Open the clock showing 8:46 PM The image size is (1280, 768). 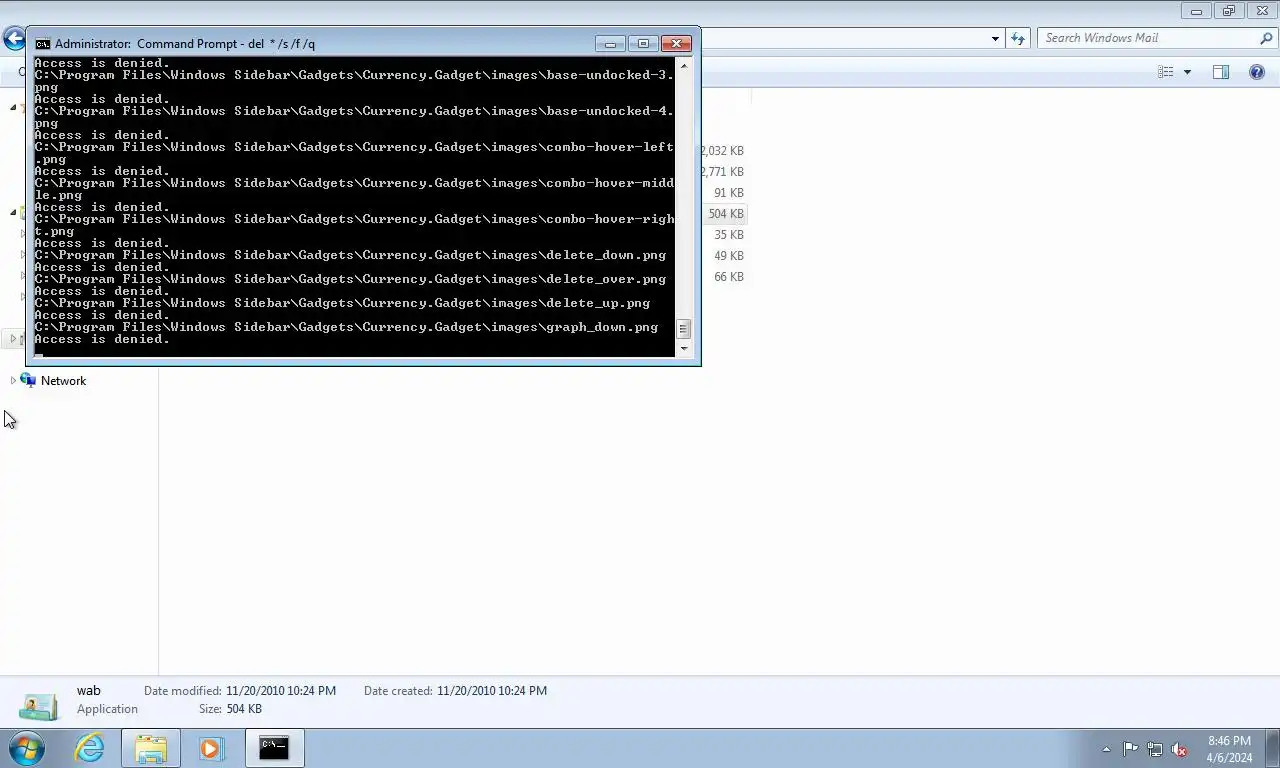(x=1229, y=749)
